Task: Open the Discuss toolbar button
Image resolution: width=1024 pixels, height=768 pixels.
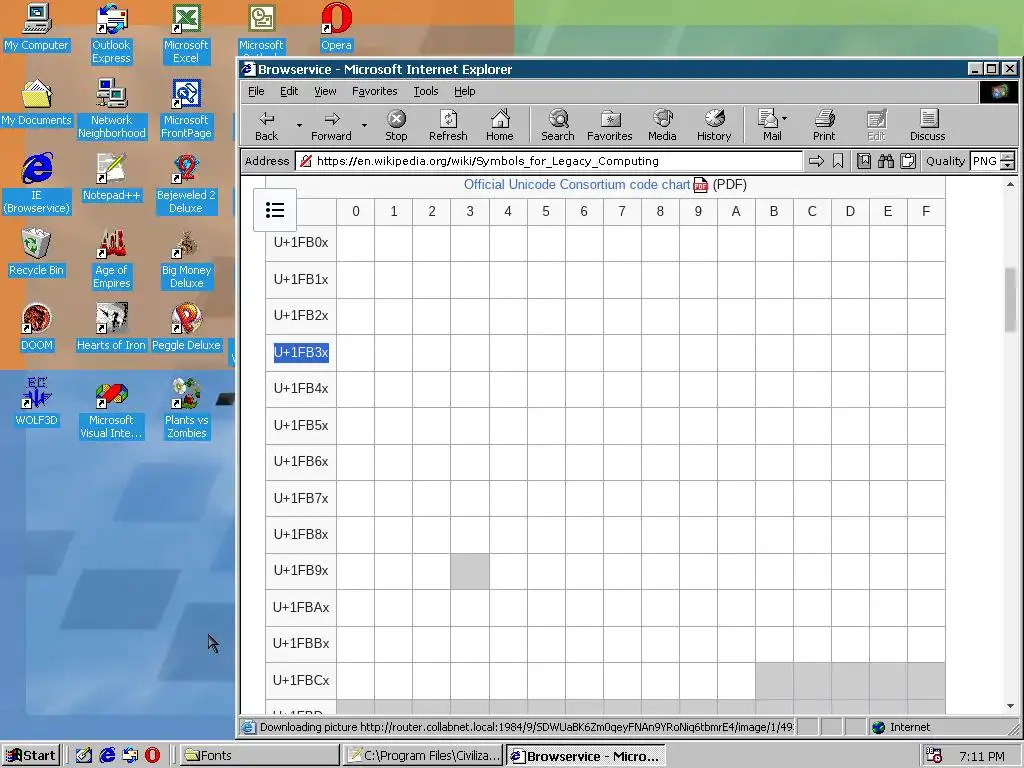Action: (928, 125)
